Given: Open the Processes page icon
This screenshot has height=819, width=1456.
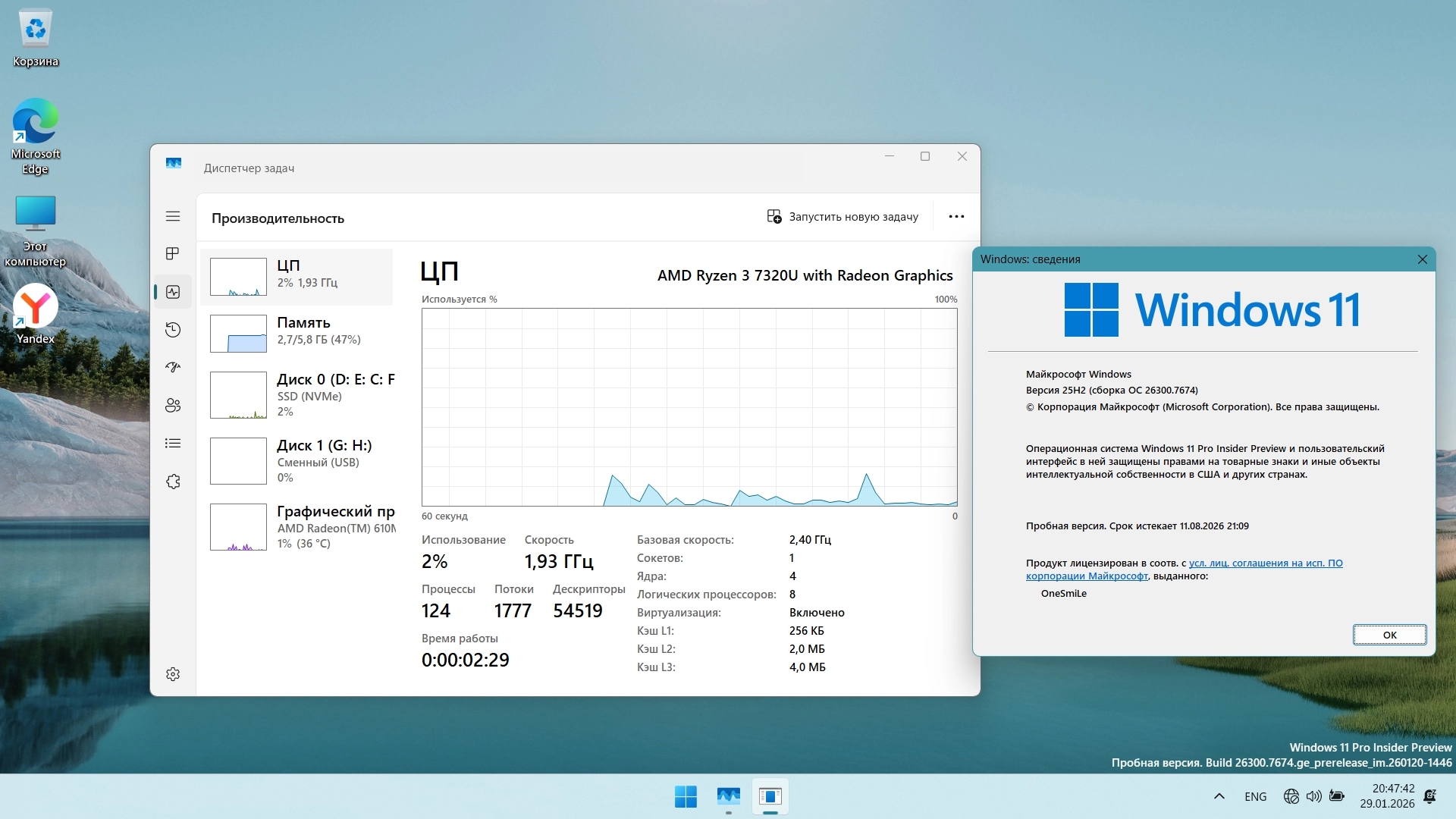Looking at the screenshot, I should point(173,253).
